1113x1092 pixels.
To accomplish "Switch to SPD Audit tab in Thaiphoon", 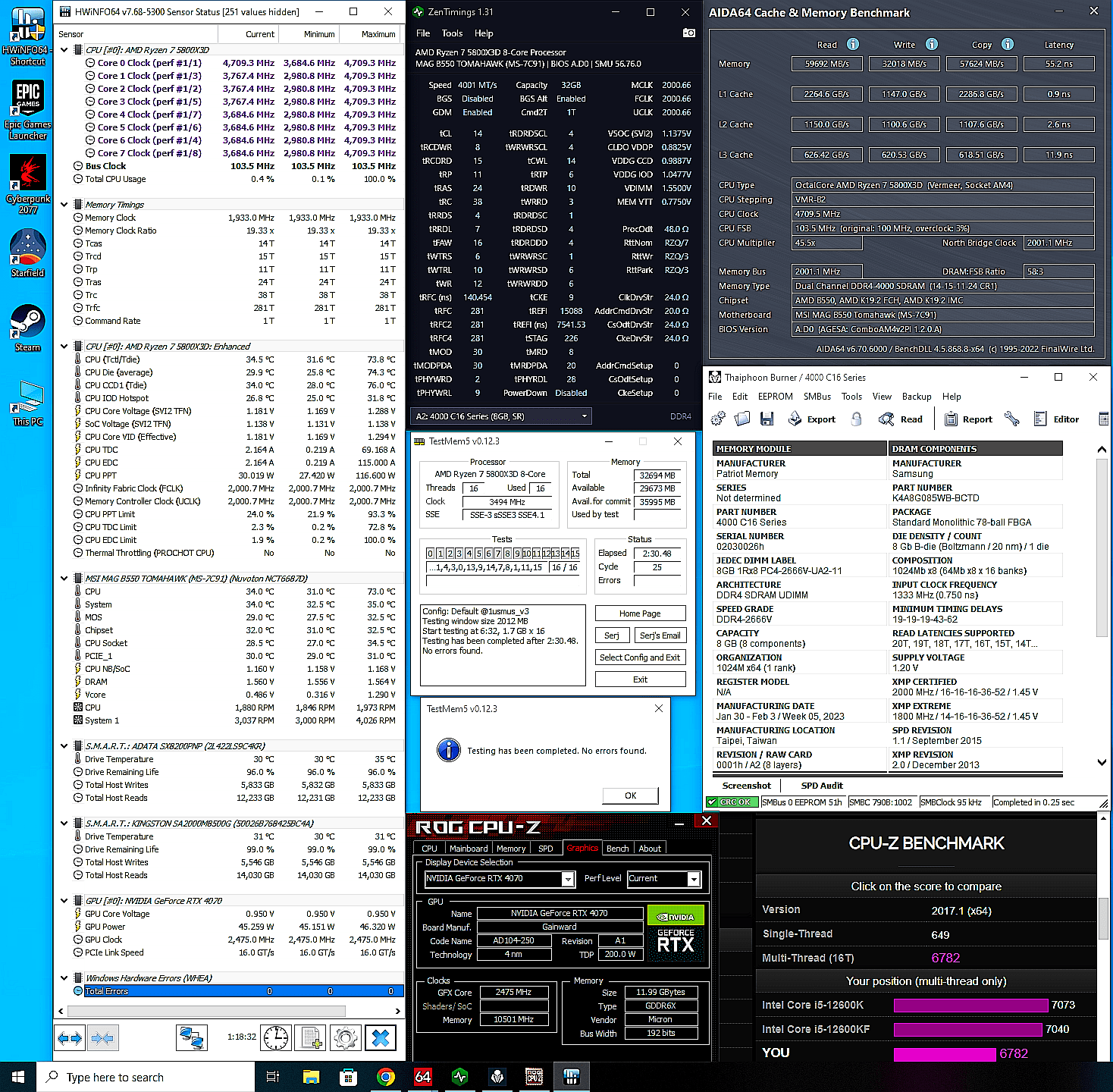I will [x=822, y=786].
